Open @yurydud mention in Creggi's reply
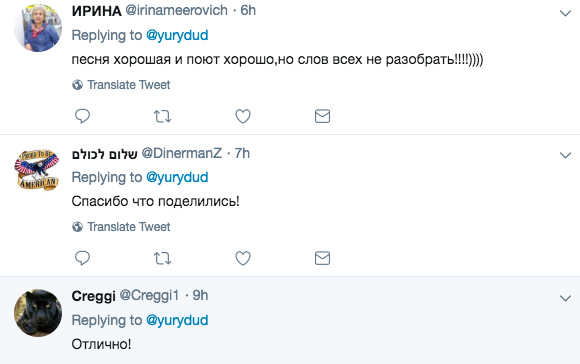This screenshot has height=364, width=580. pos(177,320)
